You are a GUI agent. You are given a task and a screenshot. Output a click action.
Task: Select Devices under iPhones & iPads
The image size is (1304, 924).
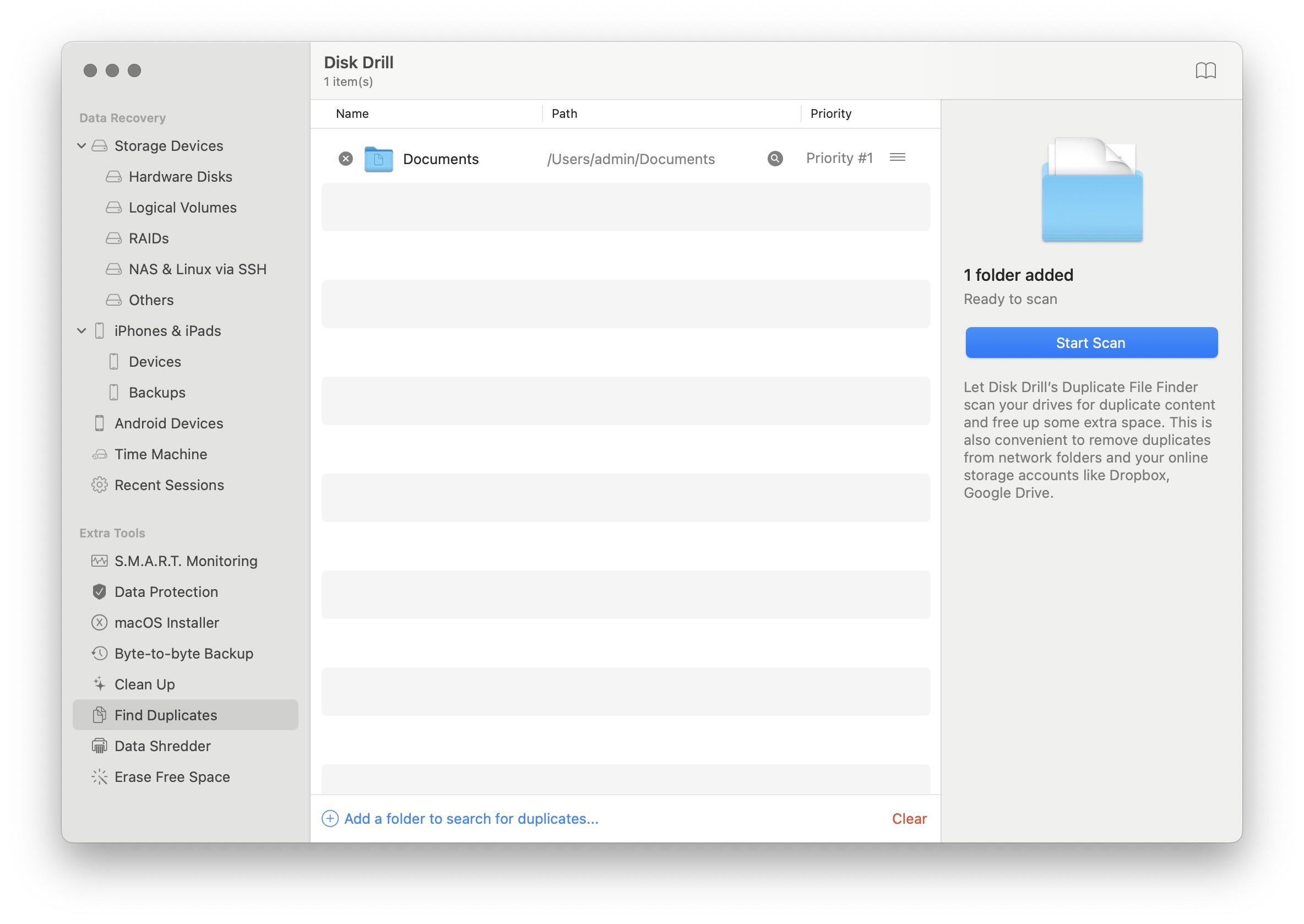155,361
